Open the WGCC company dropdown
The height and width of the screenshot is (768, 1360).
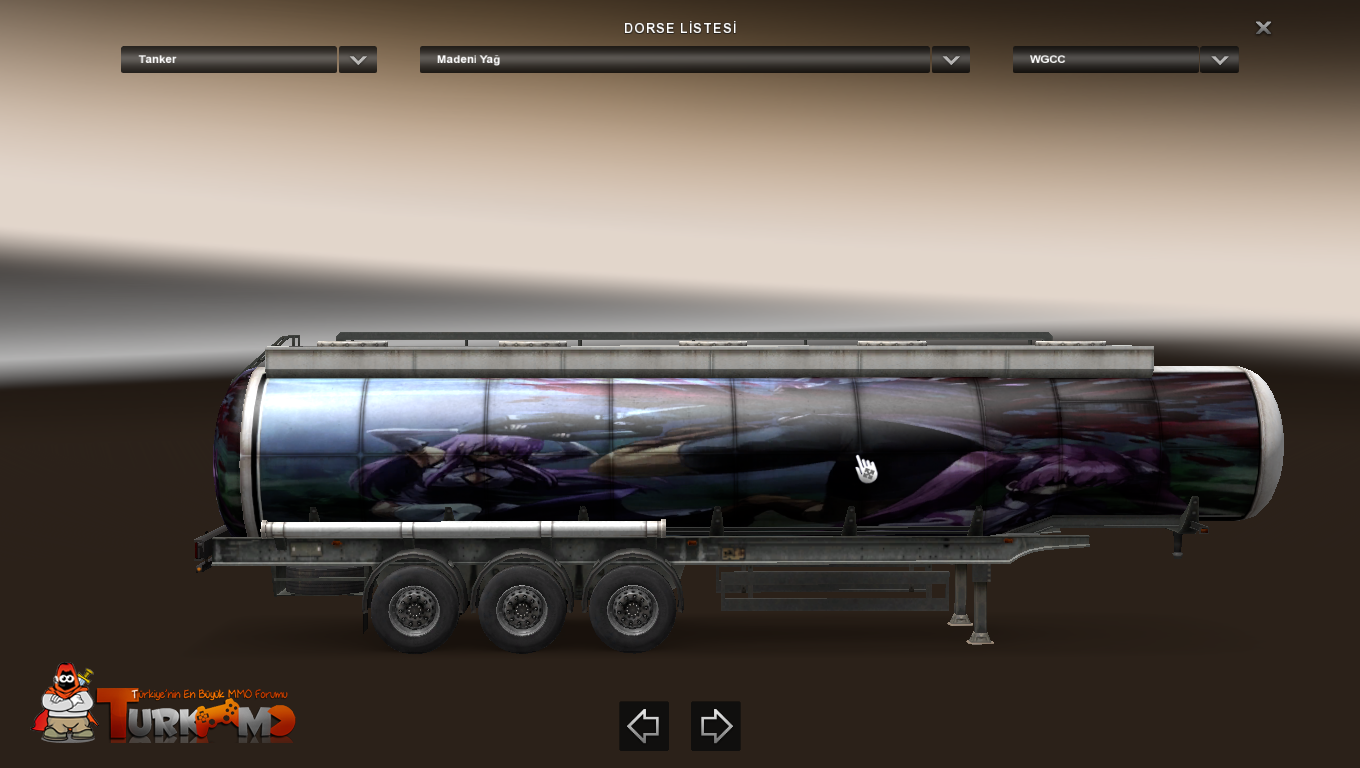point(1106,59)
